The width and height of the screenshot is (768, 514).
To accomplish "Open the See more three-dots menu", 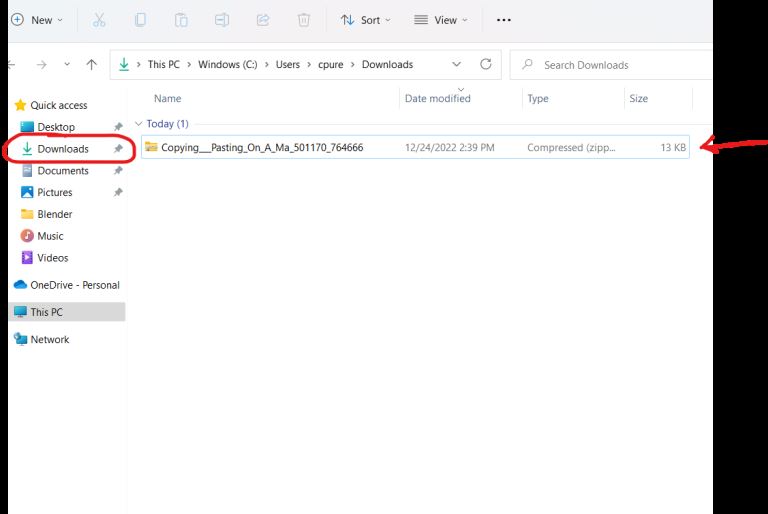I will pos(504,20).
